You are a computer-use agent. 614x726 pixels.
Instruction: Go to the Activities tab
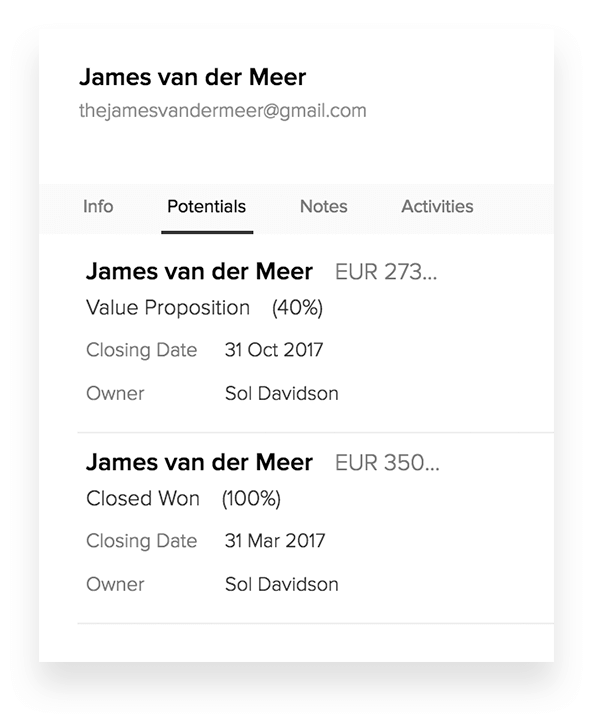[437, 207]
